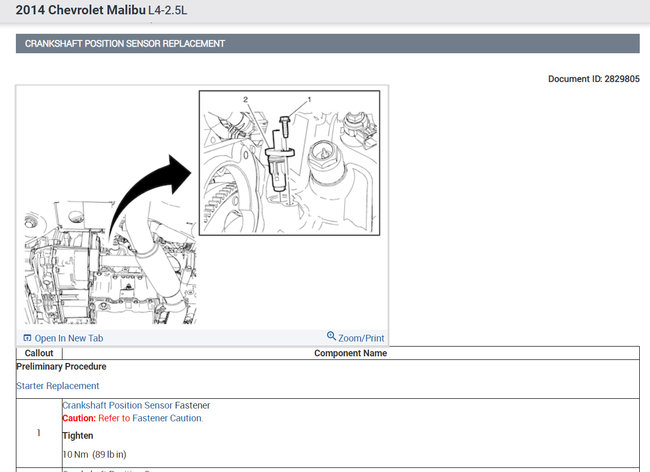This screenshot has width=650, height=472.
Task: Open the Crankshaft Position Sensor link
Action: [x=117, y=405]
